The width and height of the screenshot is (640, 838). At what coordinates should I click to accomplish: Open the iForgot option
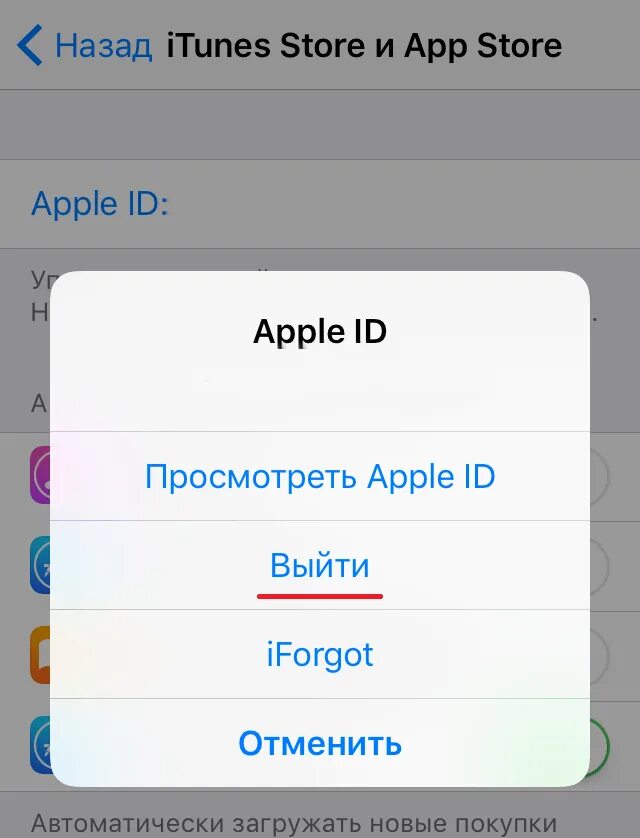320,654
